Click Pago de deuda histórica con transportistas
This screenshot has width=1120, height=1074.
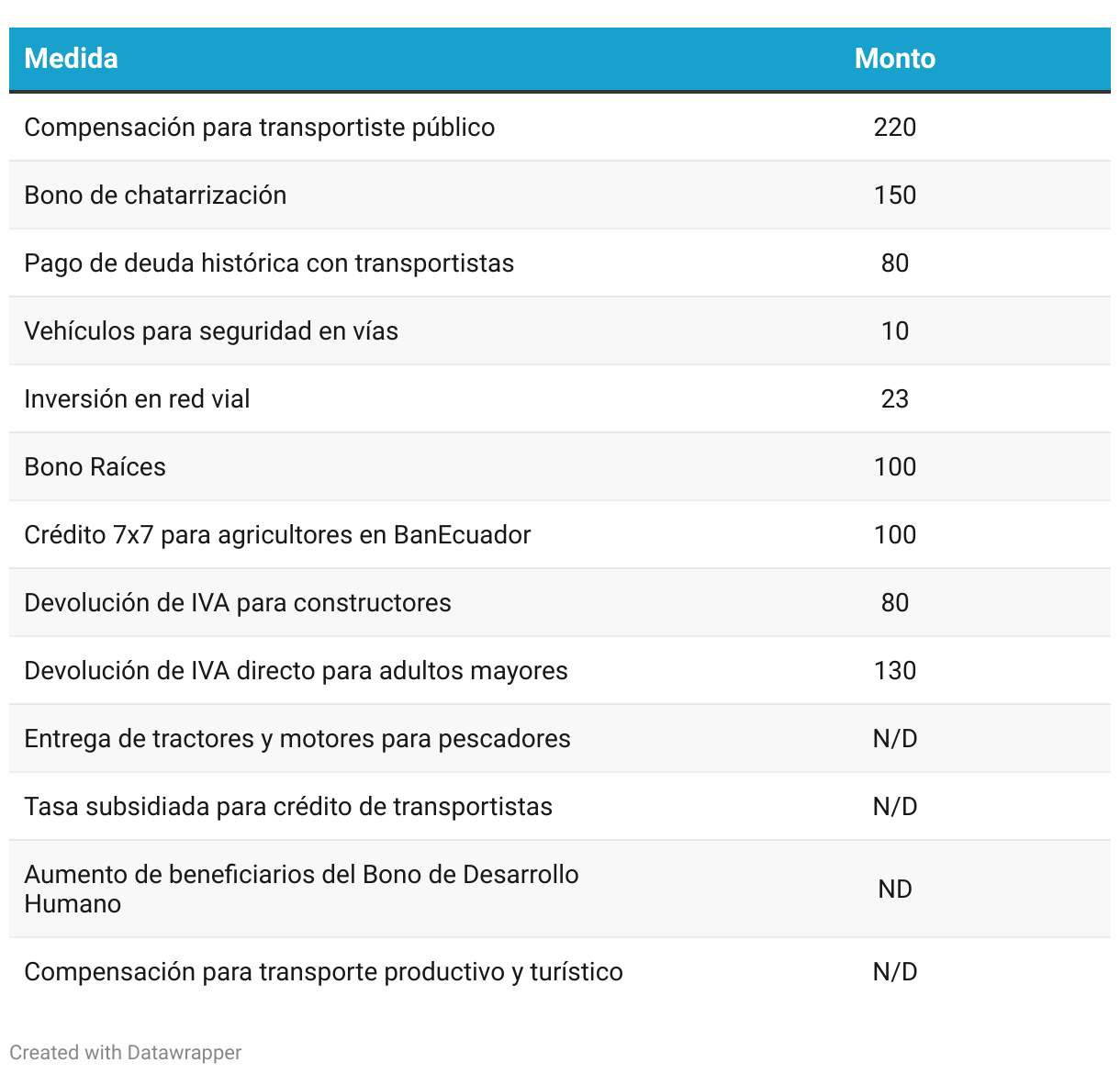coord(269,263)
